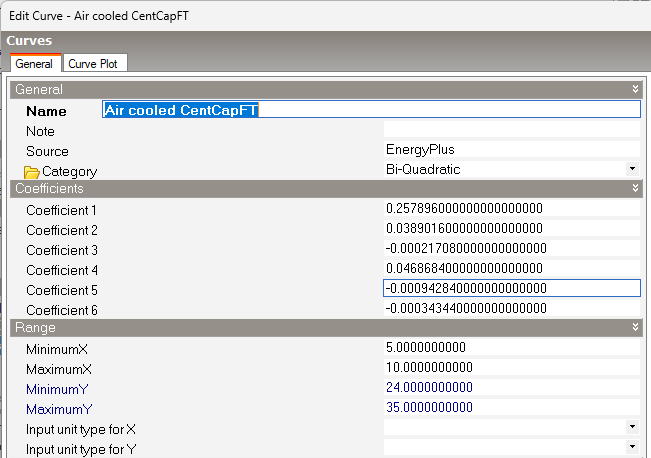Collapse the Range section
Viewport: 651px width, 458px height.
(x=635, y=327)
